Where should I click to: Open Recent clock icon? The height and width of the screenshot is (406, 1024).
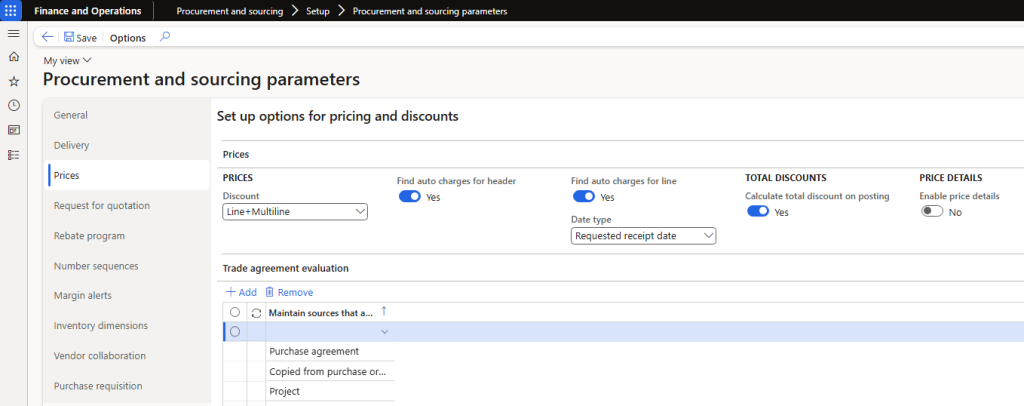pyautogui.click(x=13, y=105)
